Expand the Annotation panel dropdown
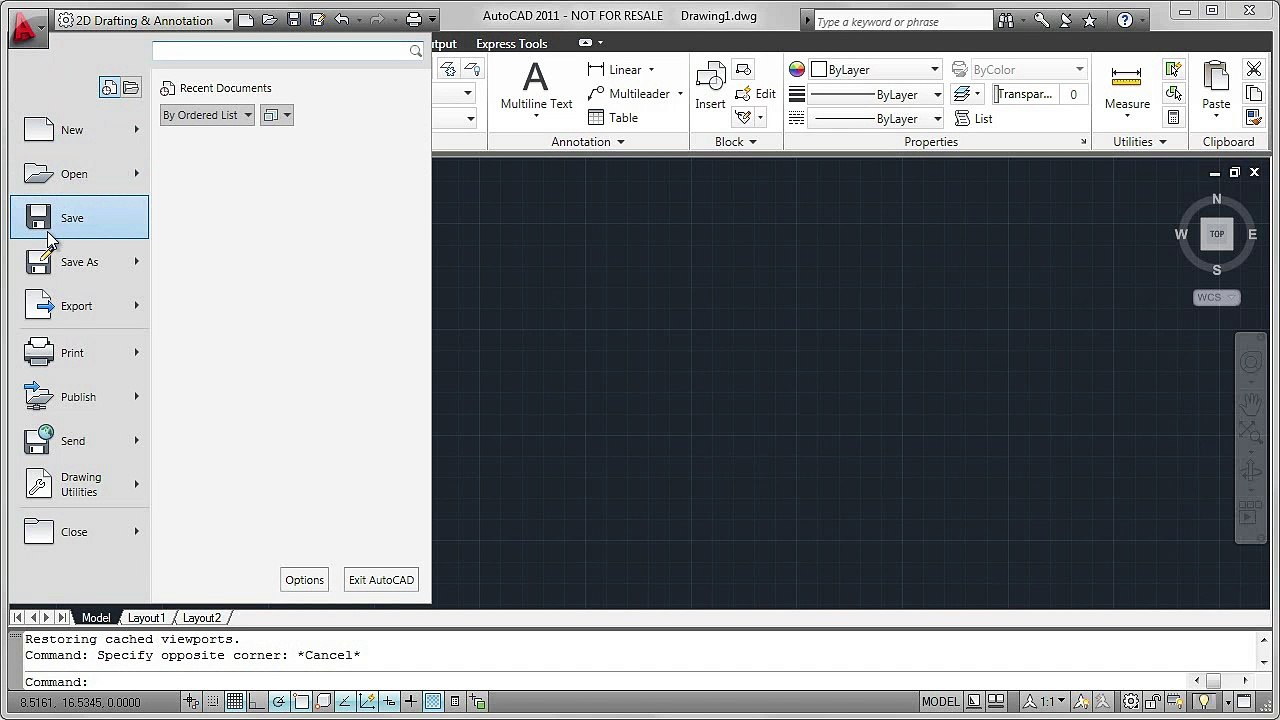Image resolution: width=1280 pixels, height=720 pixels. (587, 142)
